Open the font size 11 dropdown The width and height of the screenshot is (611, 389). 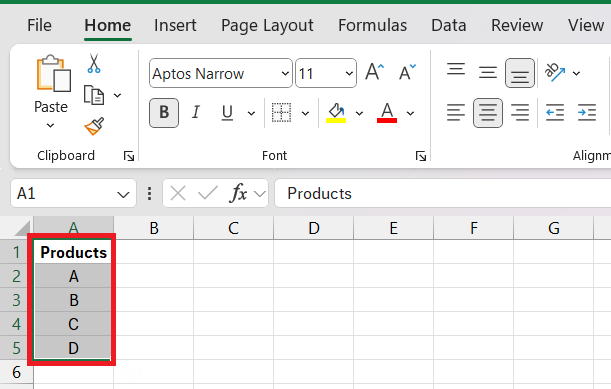click(x=349, y=73)
